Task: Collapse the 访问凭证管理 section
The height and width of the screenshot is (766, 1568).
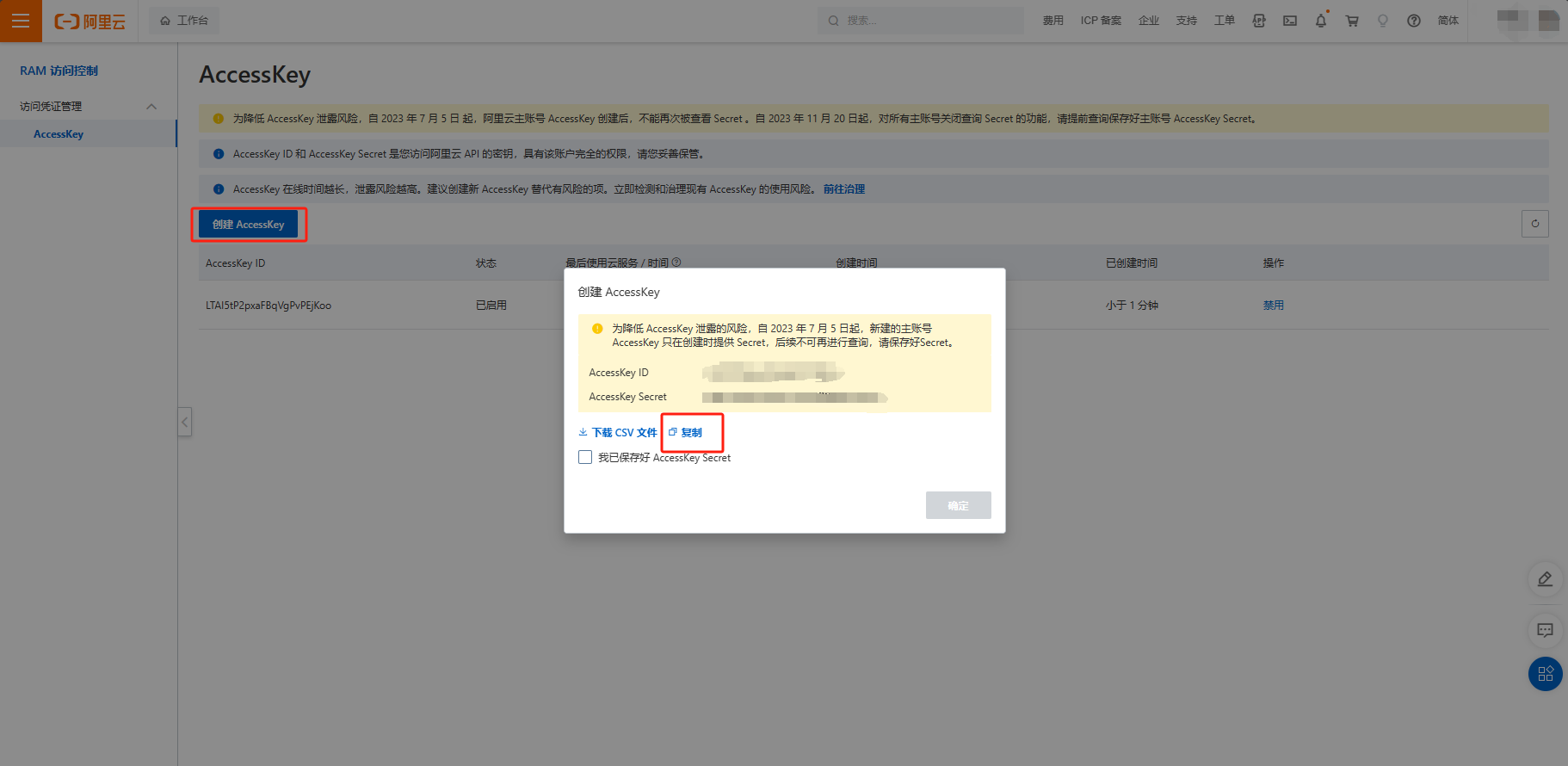Action: 151,106
